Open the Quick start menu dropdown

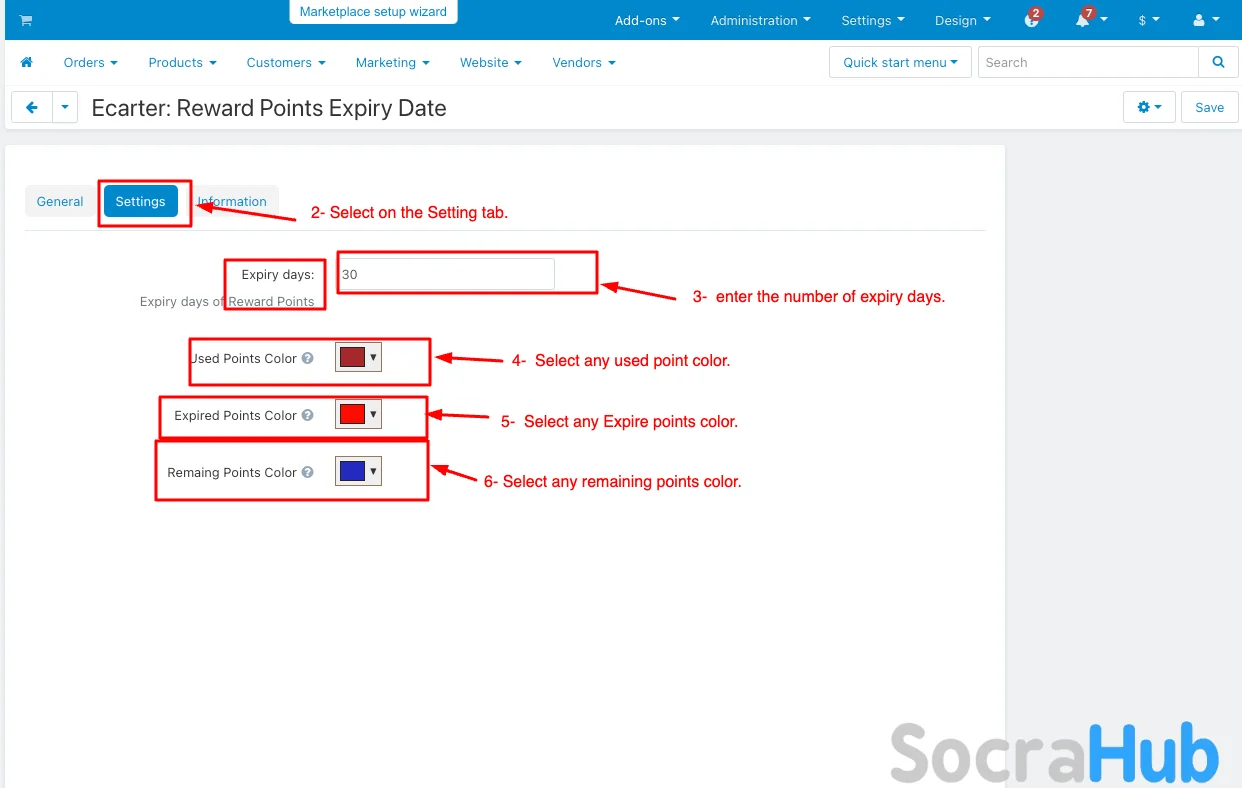pos(900,62)
